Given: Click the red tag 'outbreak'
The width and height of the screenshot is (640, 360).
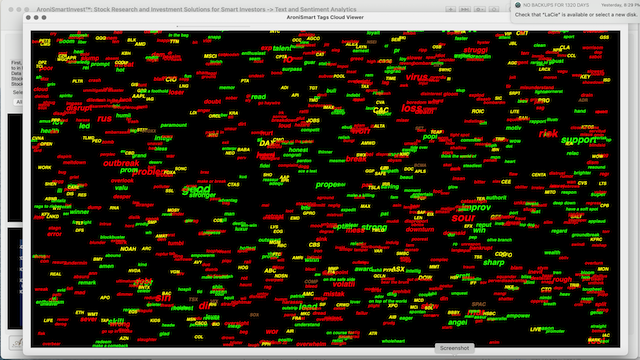Looking at the screenshot, I should pyautogui.click(x=121, y=163).
